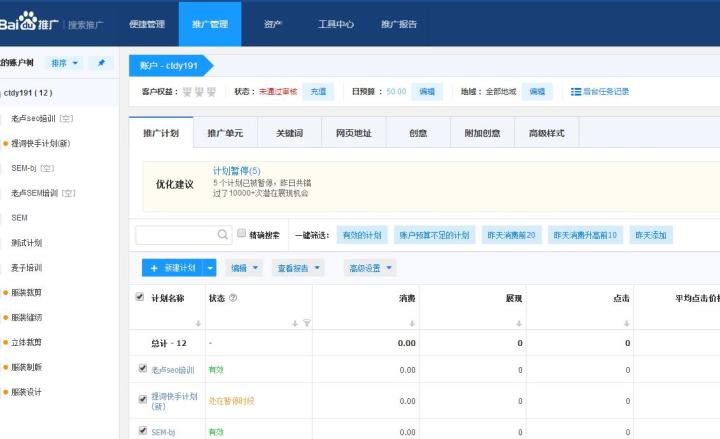
Task: Select 服装制版 in the account tree
Action: pos(27,367)
